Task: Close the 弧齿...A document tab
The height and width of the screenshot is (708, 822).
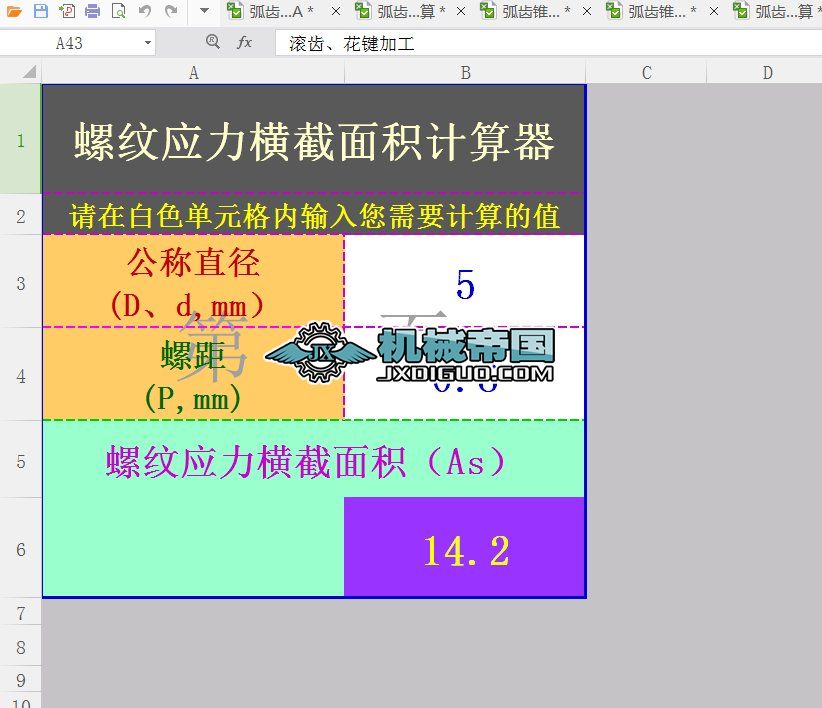Action: pos(336,11)
